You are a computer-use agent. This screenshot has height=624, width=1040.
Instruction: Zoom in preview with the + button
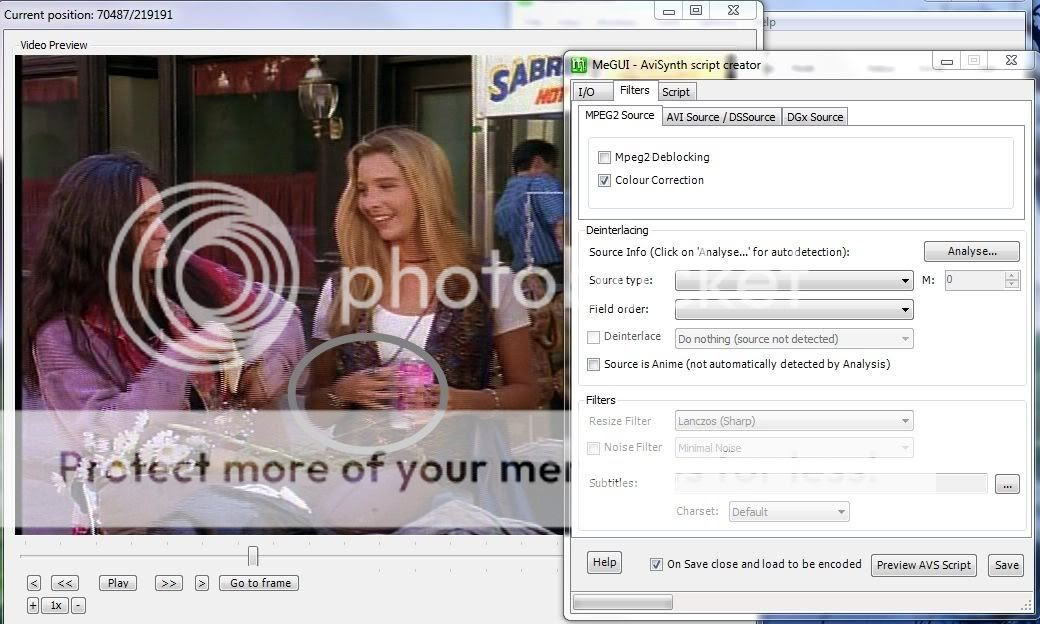click(x=33, y=605)
